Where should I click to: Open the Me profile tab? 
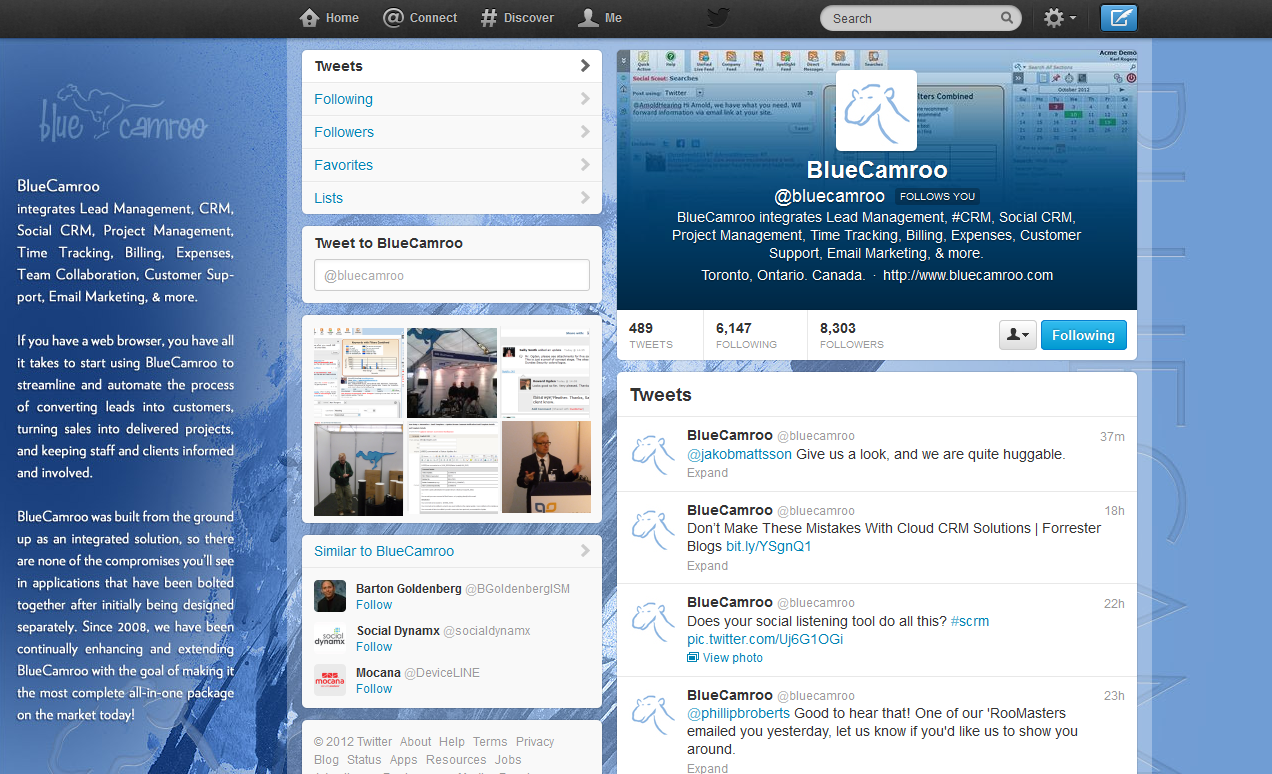coord(601,18)
